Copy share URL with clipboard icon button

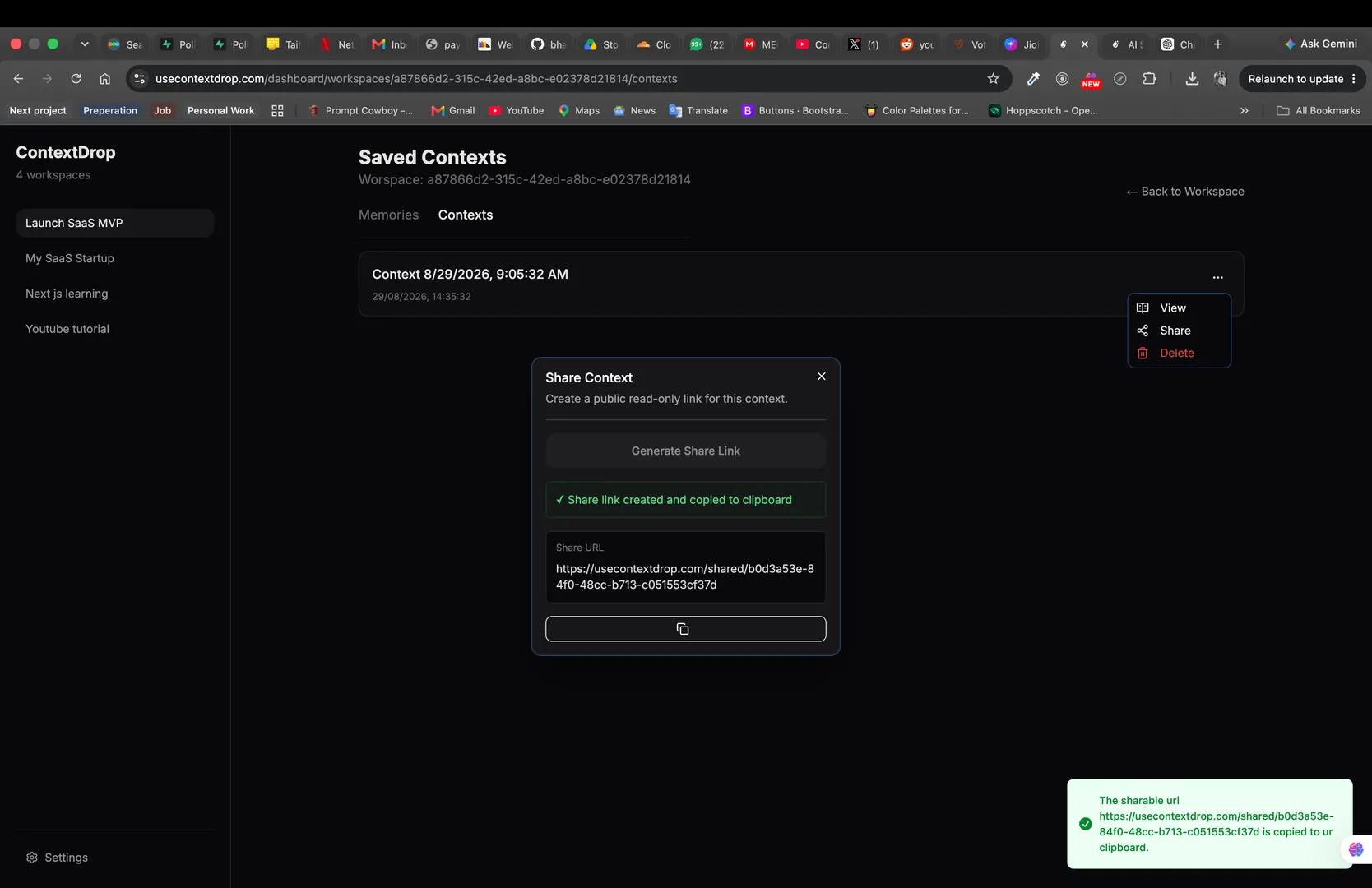click(685, 629)
